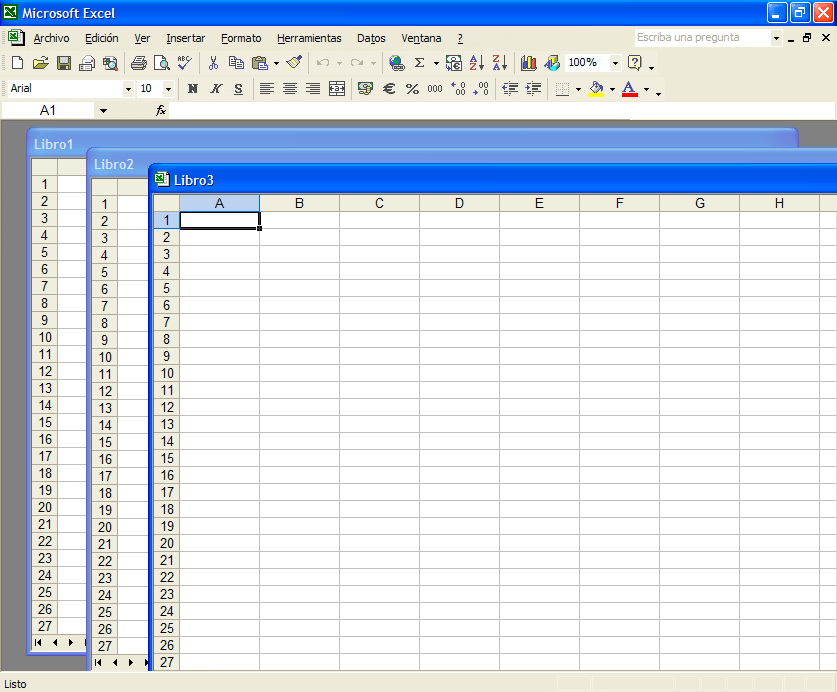Image resolution: width=837 pixels, height=692 pixels.
Task: Run the spelling check (ABC) icon
Action: coord(185,63)
